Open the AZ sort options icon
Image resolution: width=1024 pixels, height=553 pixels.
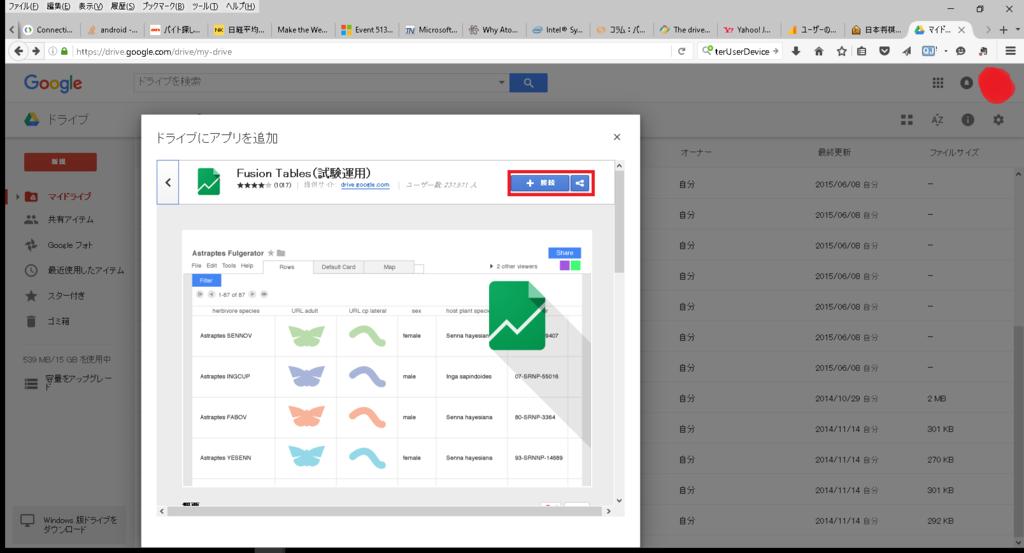(x=937, y=120)
